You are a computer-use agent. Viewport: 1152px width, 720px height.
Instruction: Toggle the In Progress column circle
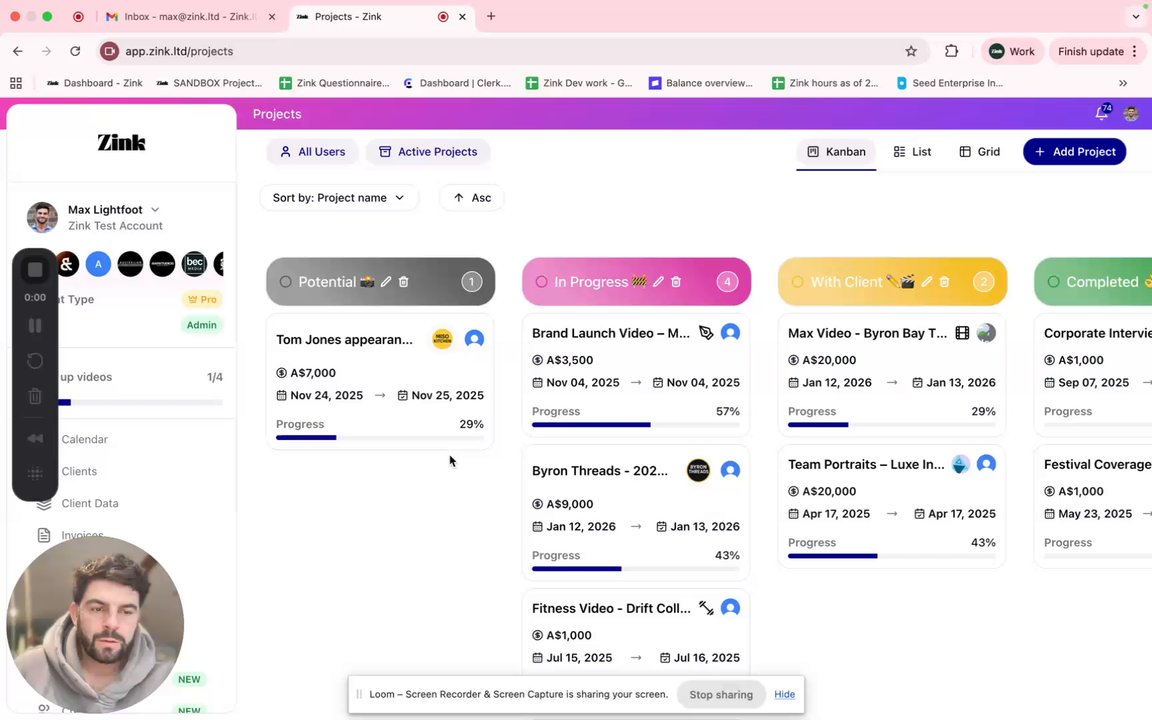pos(542,282)
